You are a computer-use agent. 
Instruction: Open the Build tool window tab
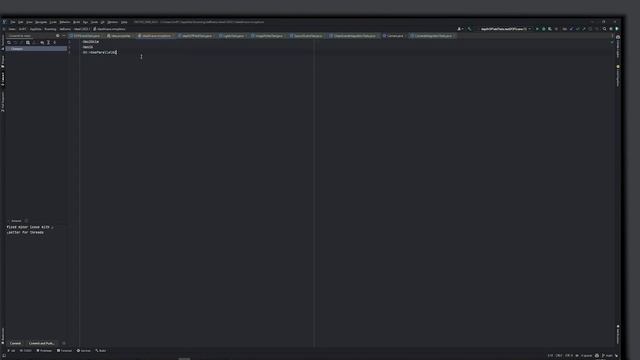[x=101, y=351]
